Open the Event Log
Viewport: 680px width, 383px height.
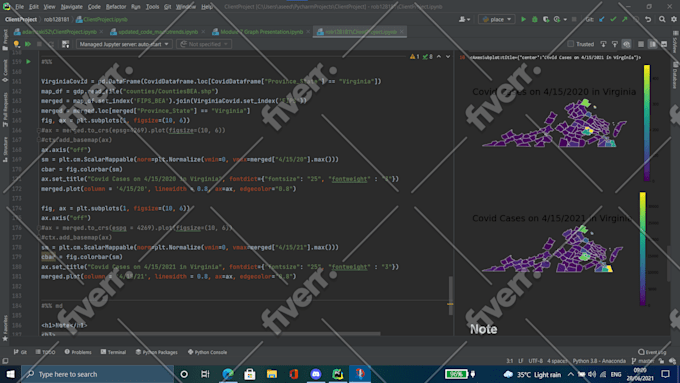[x=652, y=352]
